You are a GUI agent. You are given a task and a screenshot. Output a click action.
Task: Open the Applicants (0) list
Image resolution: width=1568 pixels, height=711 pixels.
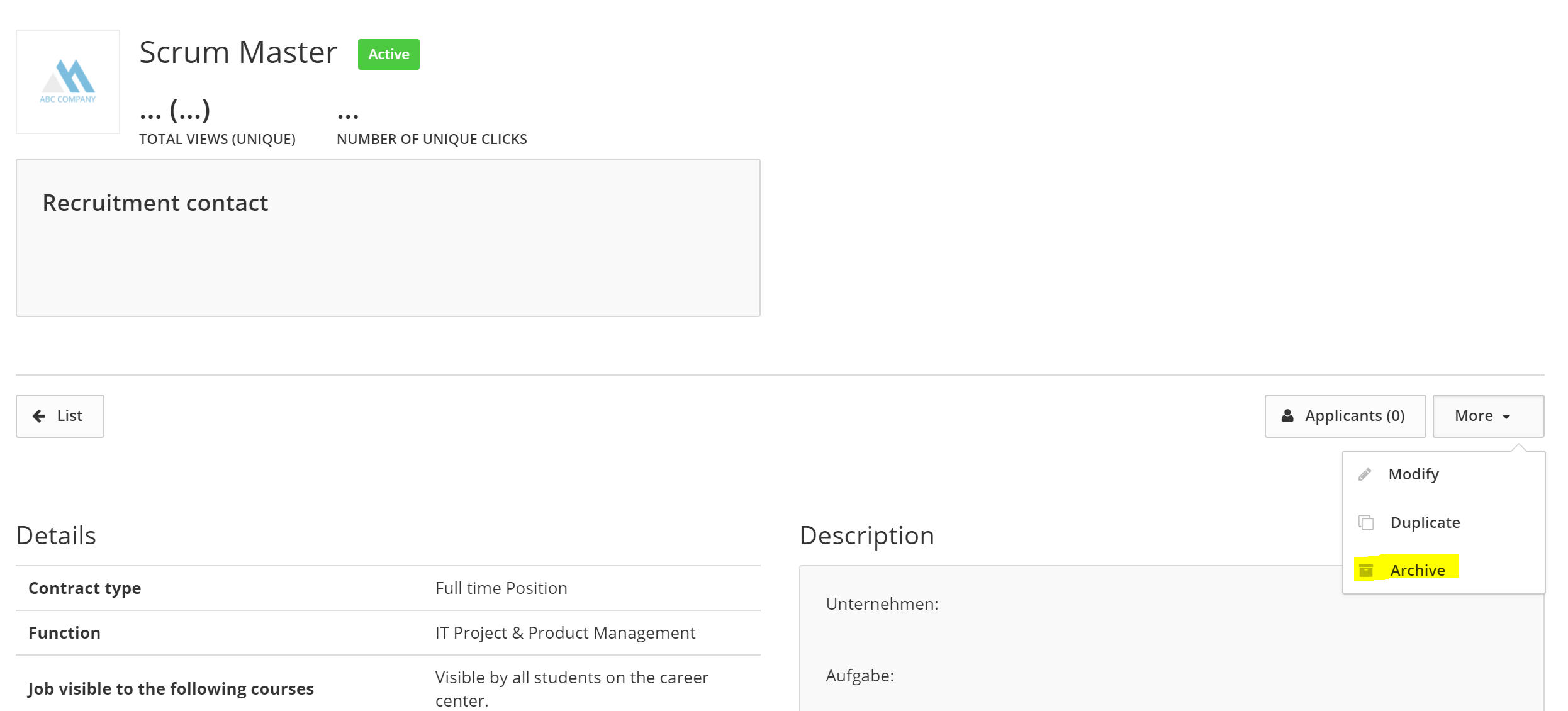tap(1345, 416)
